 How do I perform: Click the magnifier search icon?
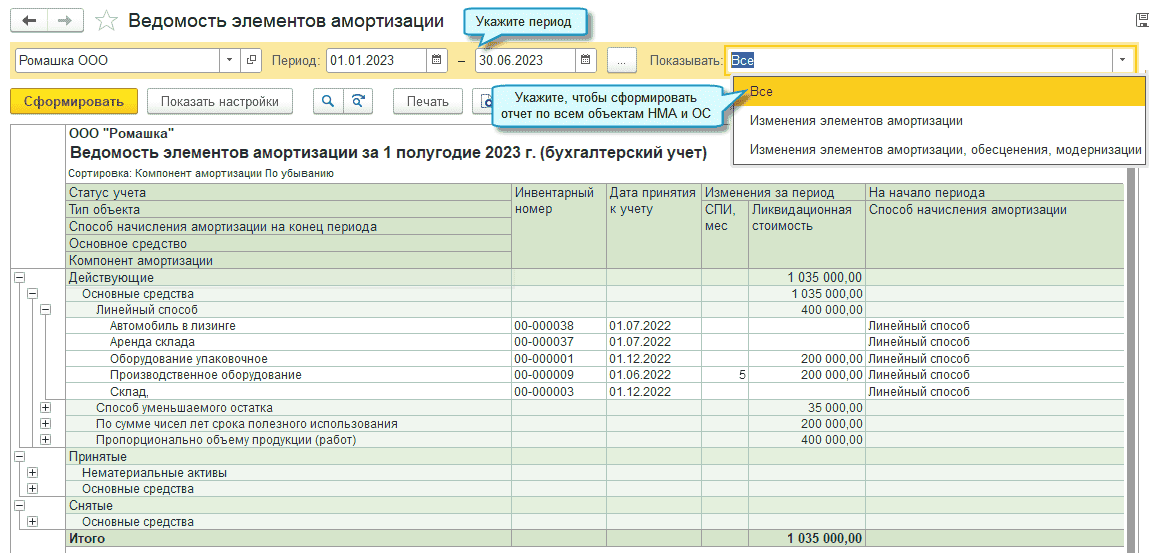pyautogui.click(x=327, y=101)
